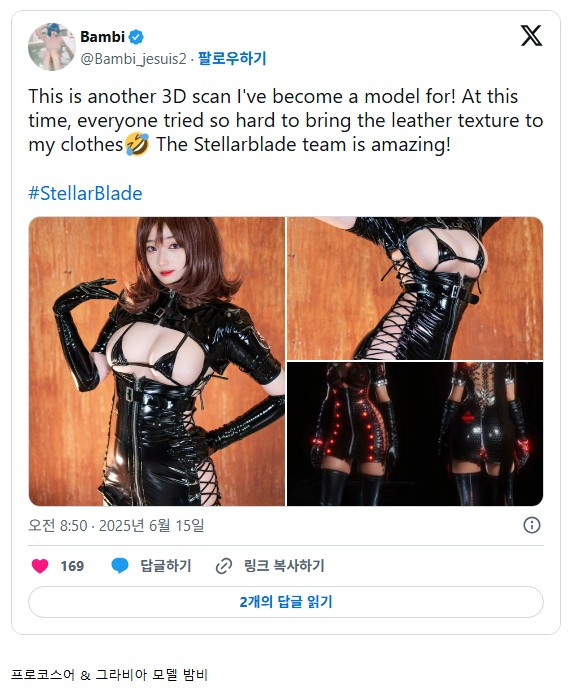Open the large left cosplay photo
Screen dimensions: 574x690
157,361
